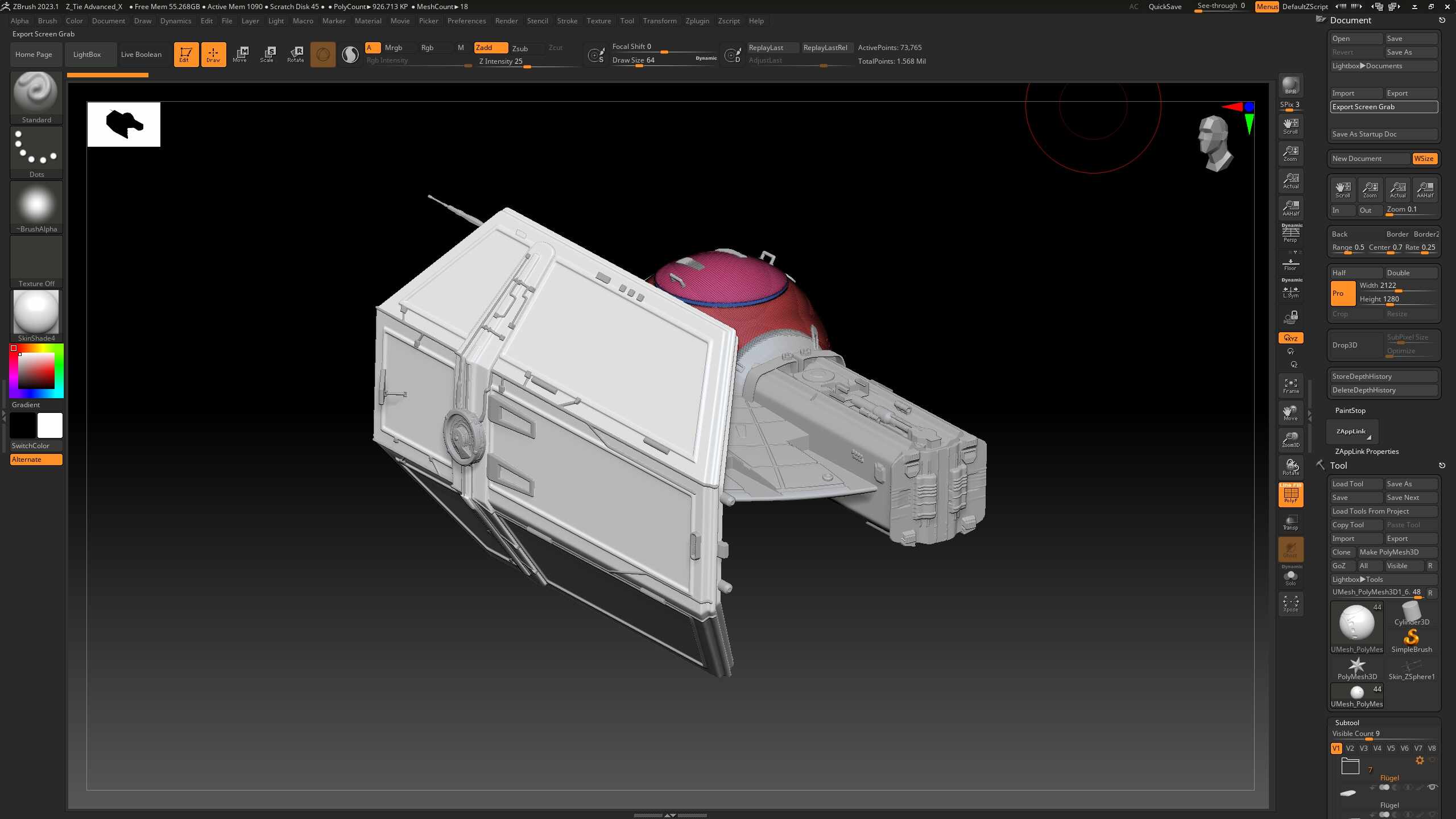This screenshot has height=819, width=1456.
Task: Open the Render menu
Action: point(506,21)
